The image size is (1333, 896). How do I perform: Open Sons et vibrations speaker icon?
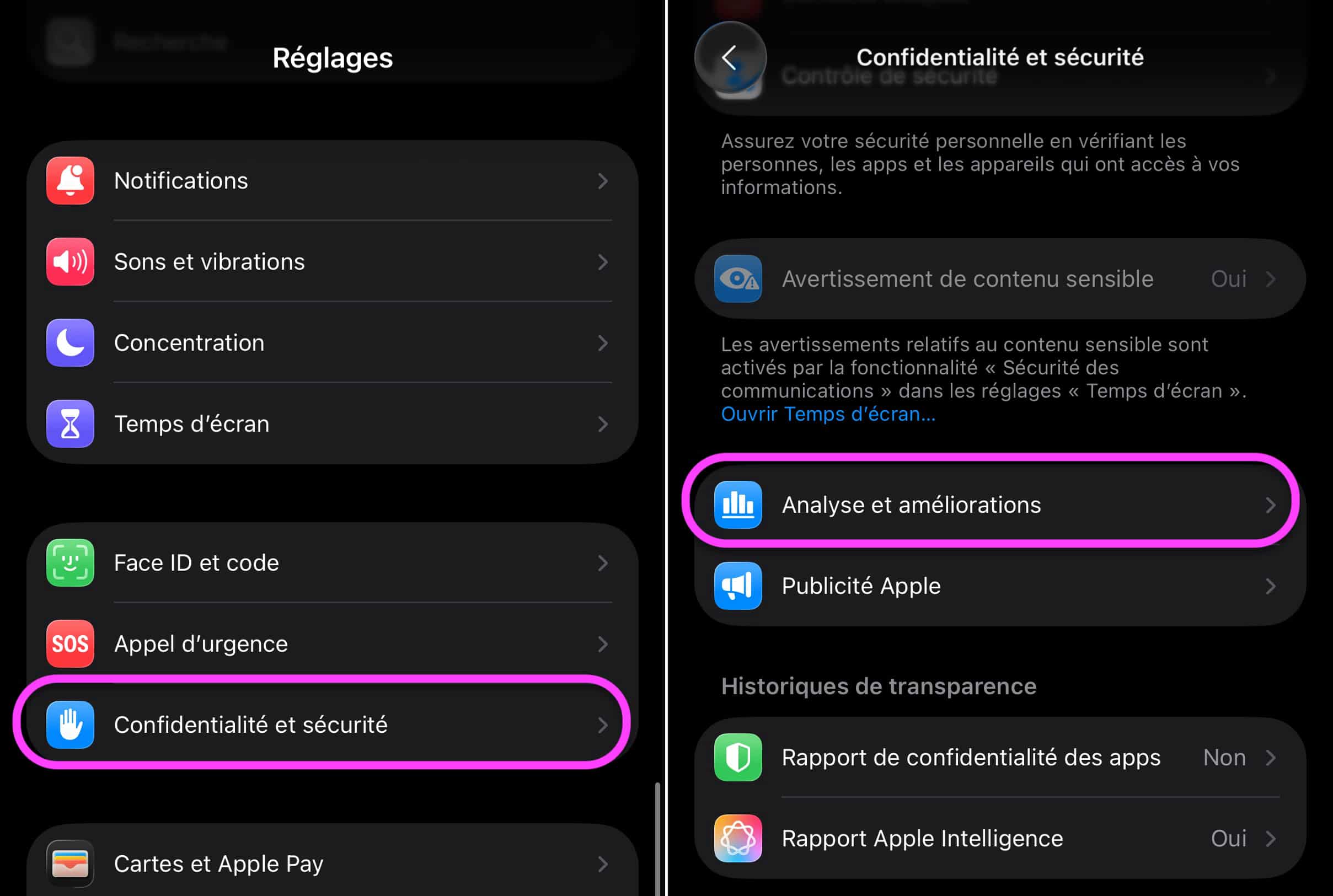tap(70, 262)
